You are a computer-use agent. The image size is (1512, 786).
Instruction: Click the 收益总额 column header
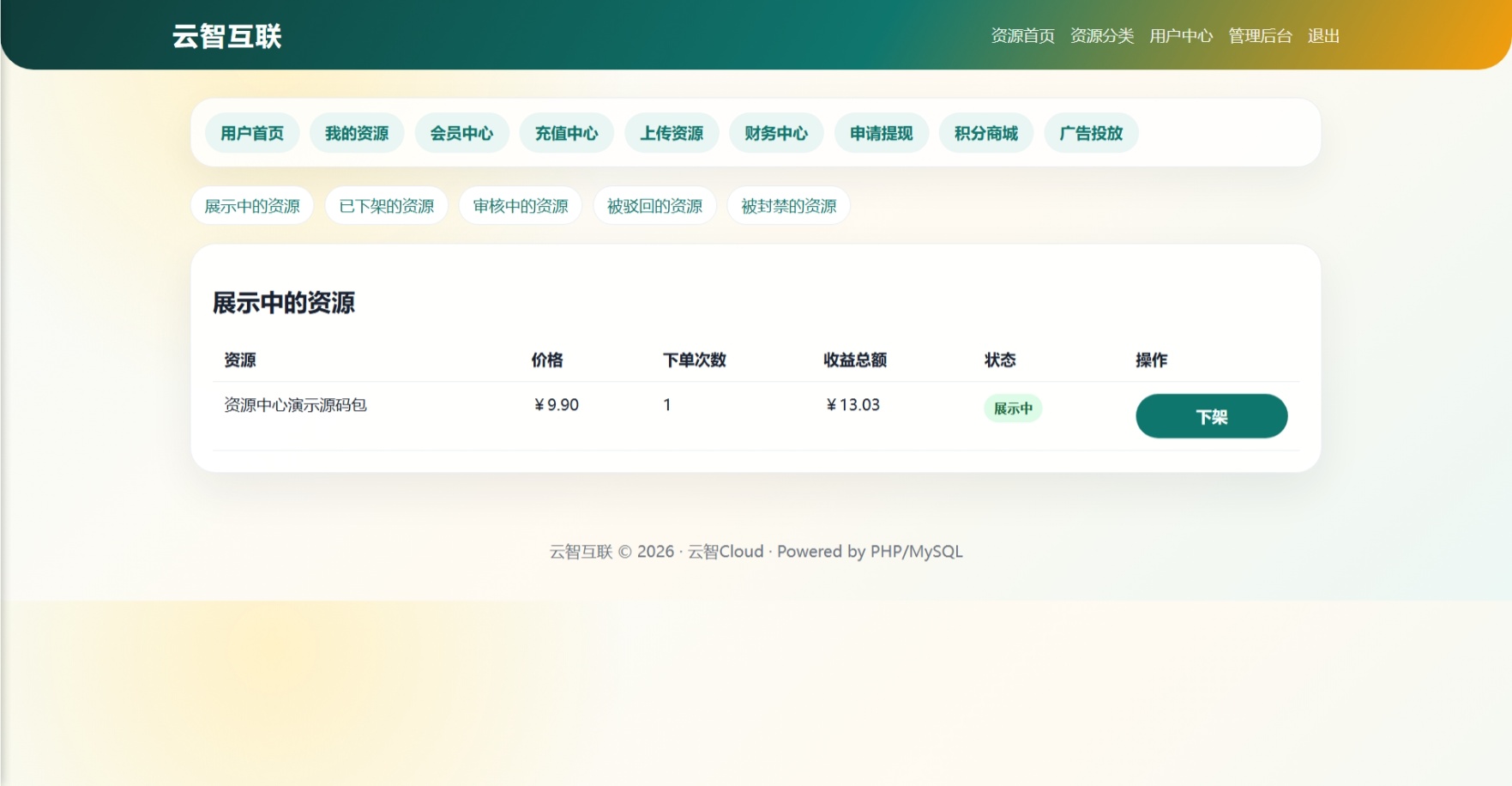coord(855,360)
